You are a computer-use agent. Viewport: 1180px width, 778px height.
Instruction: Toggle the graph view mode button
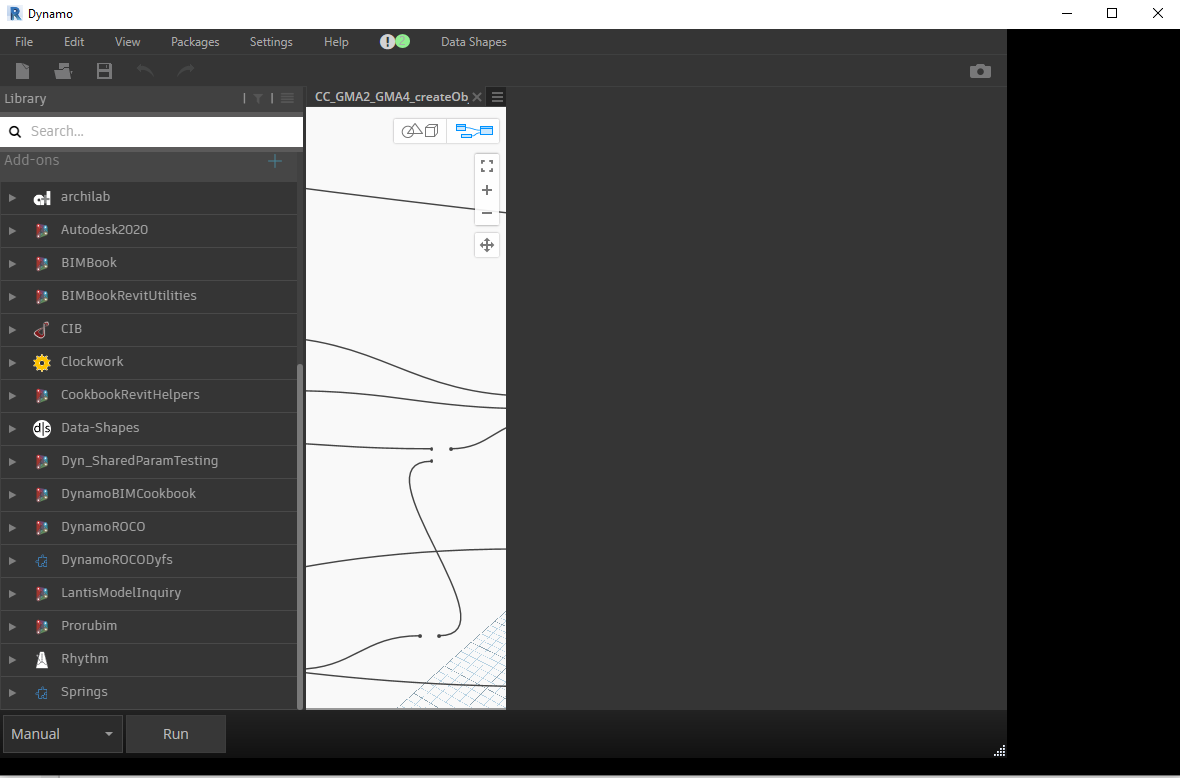(x=472, y=130)
